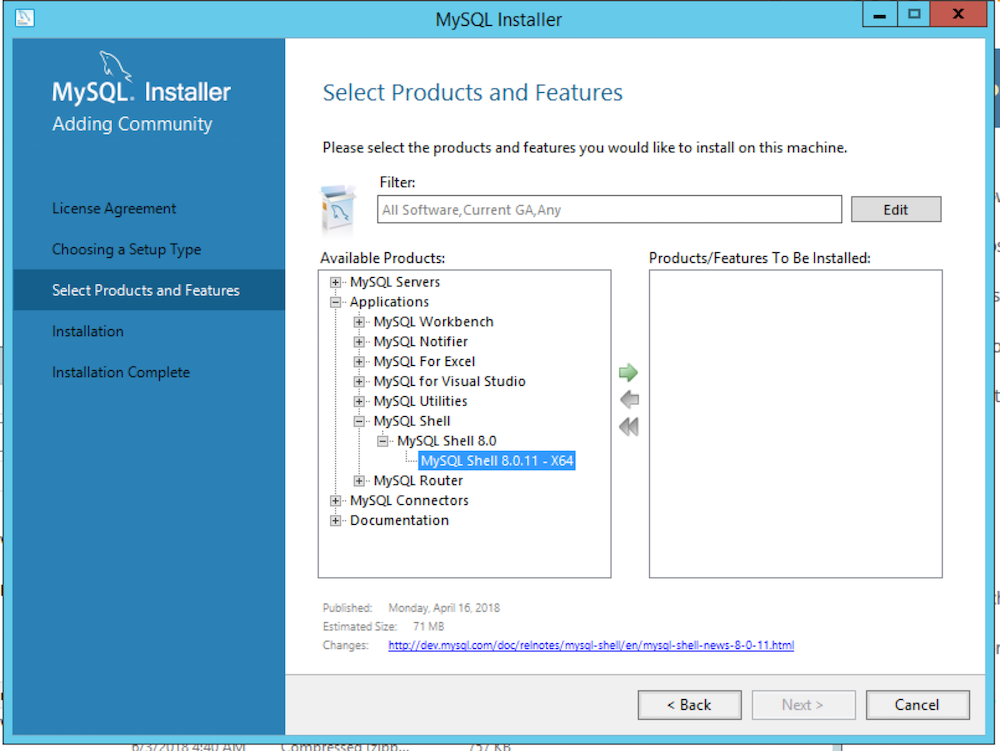The image size is (1000, 751).
Task: Click the Products/Features To Be Installed list
Action: pyautogui.click(x=795, y=424)
